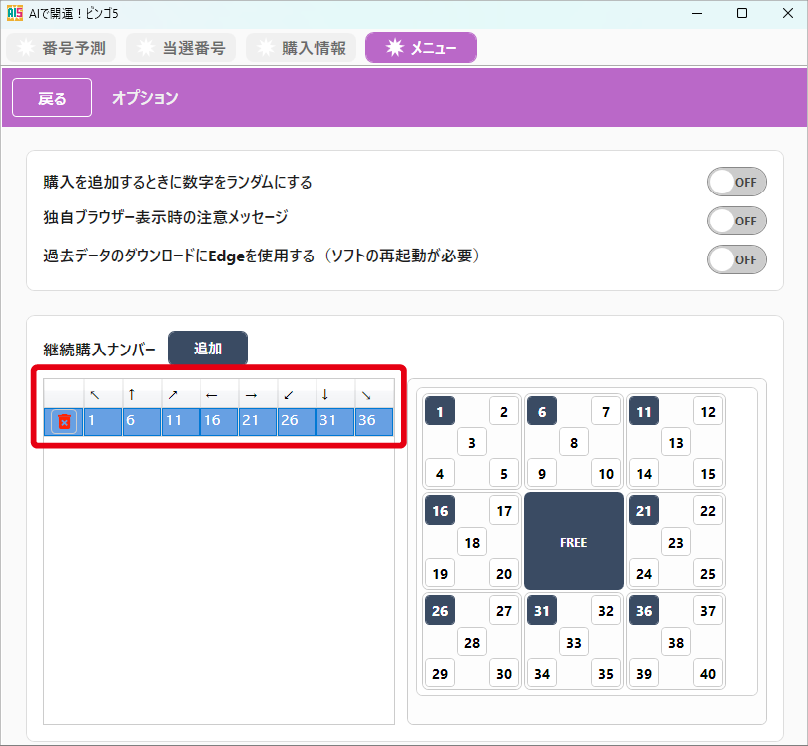The width and height of the screenshot is (808, 746).
Task: Click the 戻る button
Action: click(51, 97)
